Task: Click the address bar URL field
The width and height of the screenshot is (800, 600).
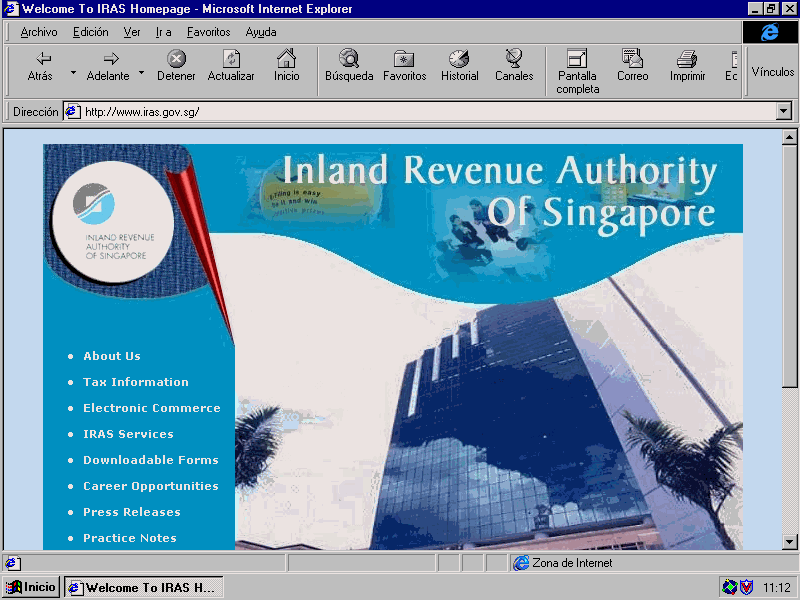Action: [429, 112]
